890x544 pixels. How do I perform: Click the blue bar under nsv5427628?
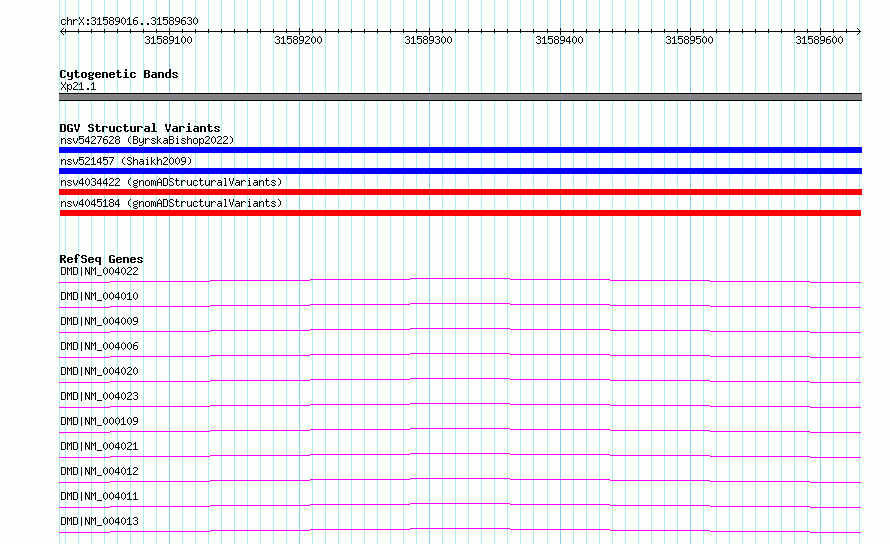(460, 150)
